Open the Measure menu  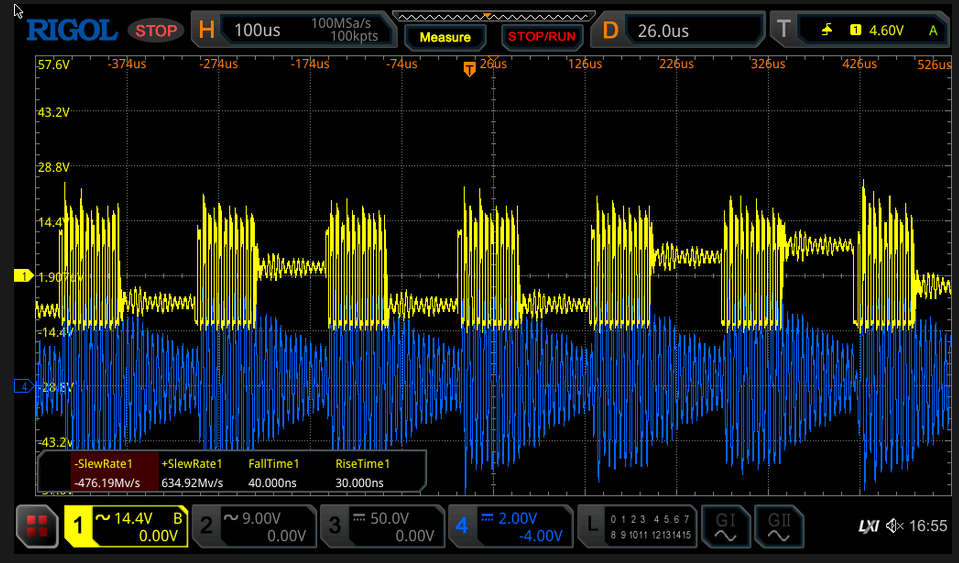click(445, 37)
